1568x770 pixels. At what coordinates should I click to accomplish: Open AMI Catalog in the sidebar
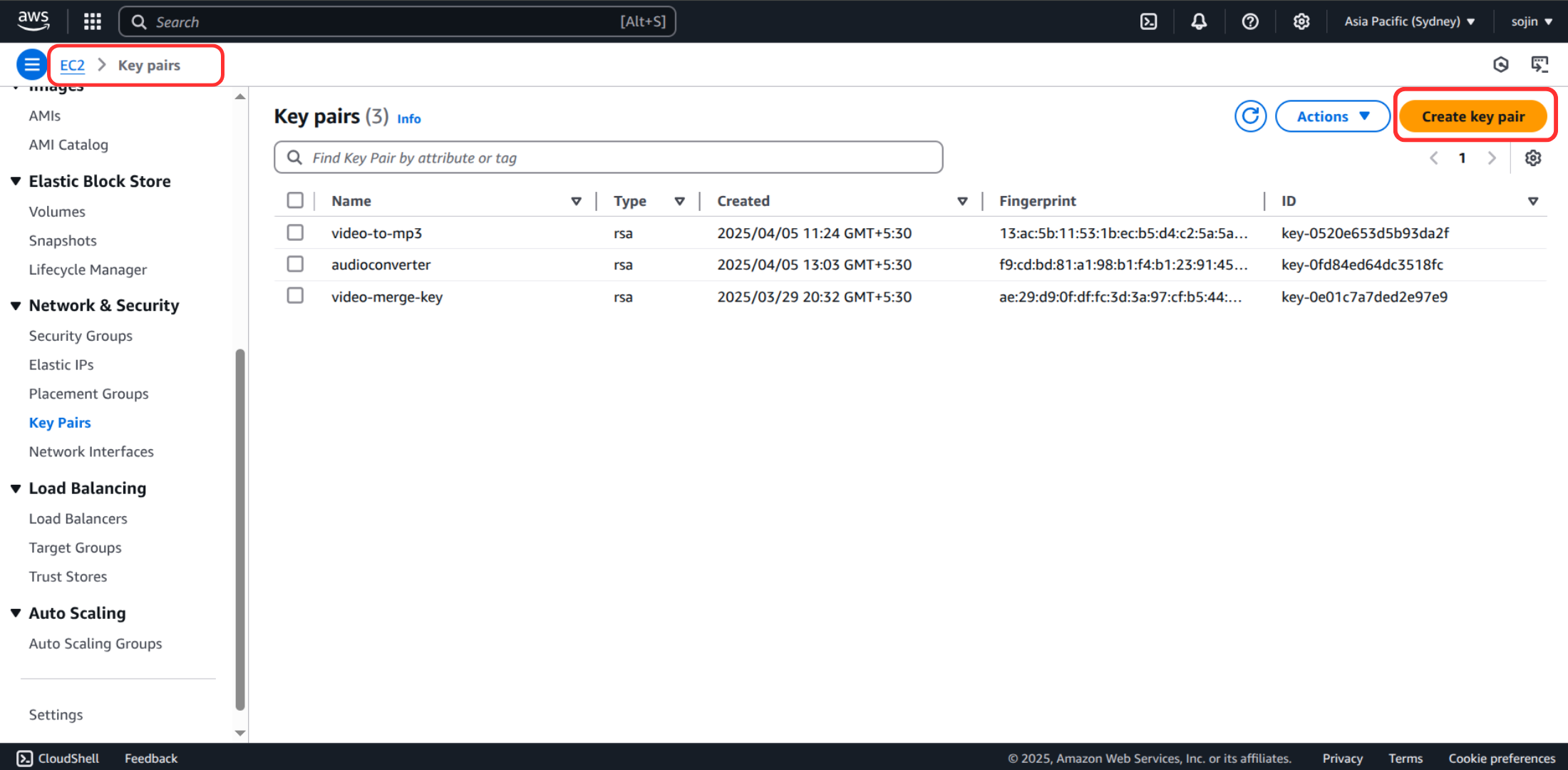tap(68, 145)
